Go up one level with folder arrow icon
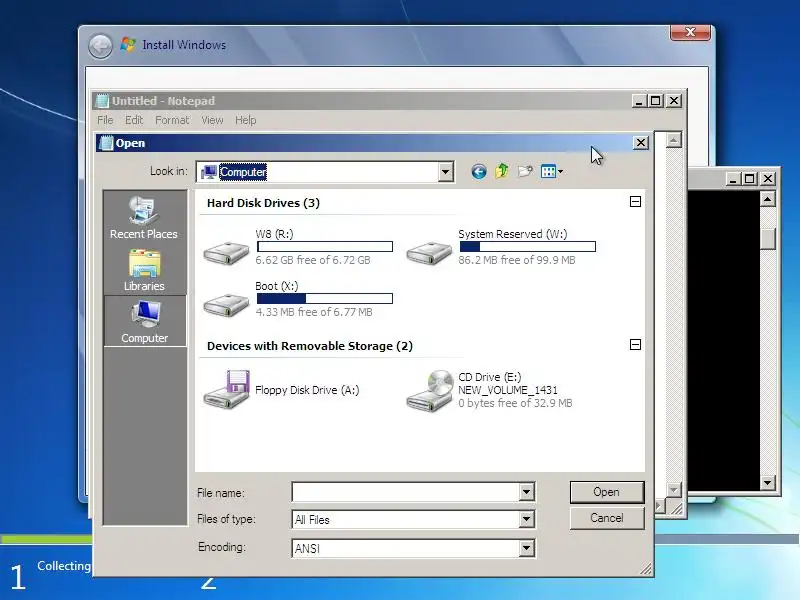The image size is (800, 600). coord(502,171)
